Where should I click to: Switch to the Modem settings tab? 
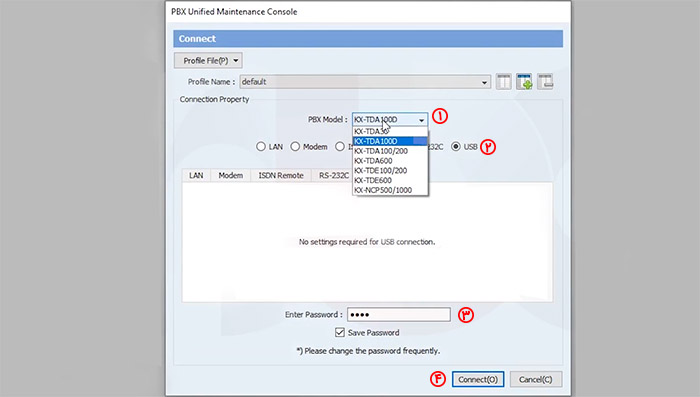(230, 176)
